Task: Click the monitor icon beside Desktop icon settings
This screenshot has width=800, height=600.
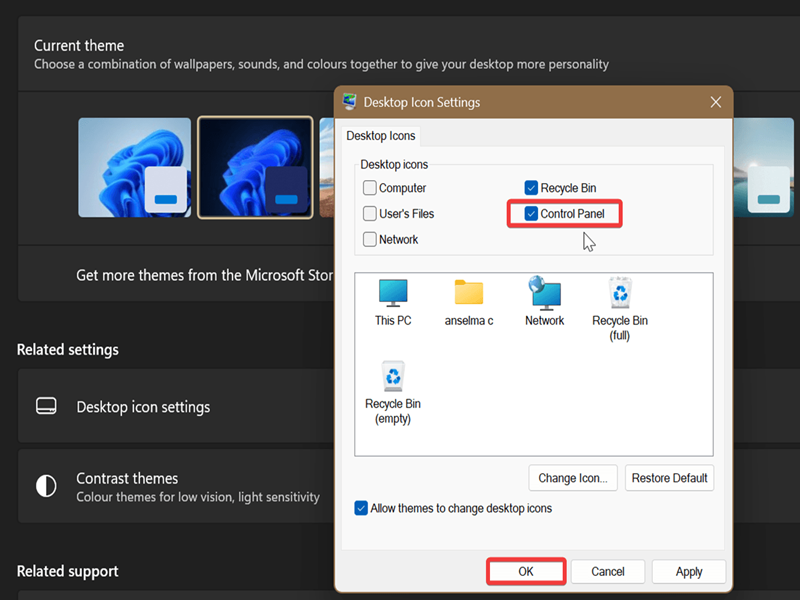Action: 46,406
